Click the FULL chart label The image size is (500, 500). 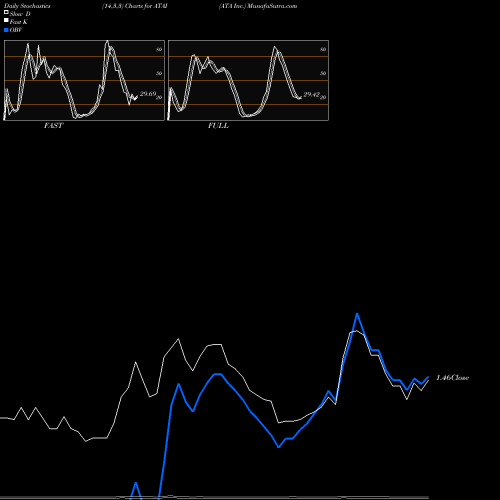218,126
